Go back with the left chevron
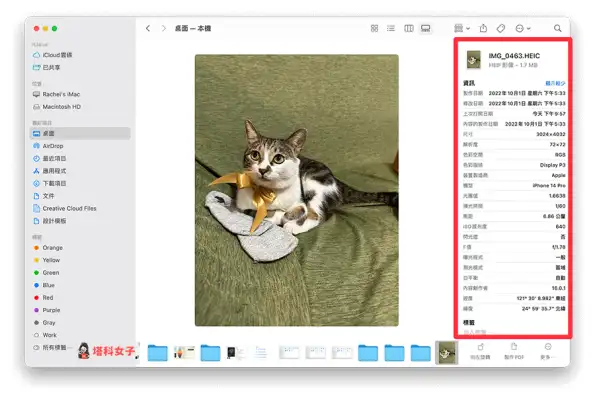The height and width of the screenshot is (400, 595). pyautogui.click(x=148, y=28)
